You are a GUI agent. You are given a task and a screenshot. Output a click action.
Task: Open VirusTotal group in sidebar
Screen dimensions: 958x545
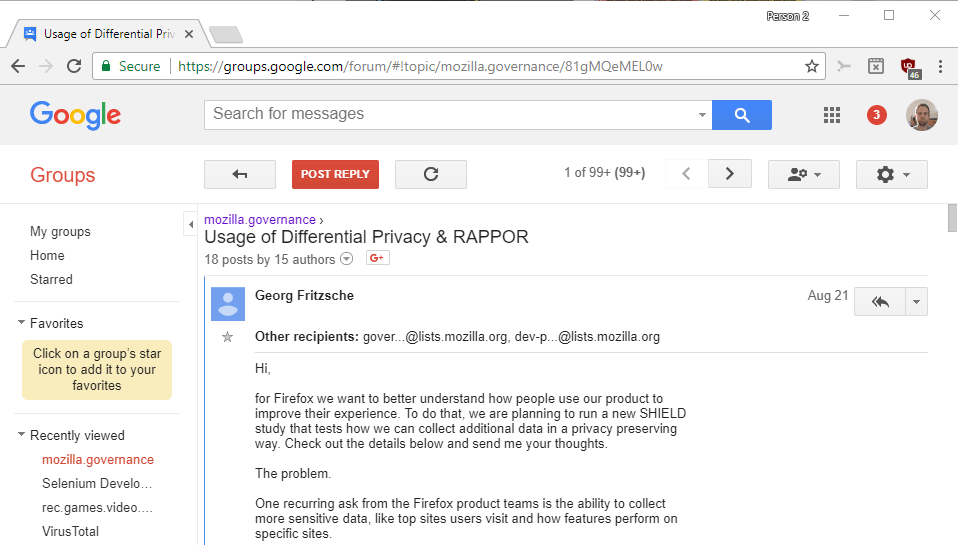coord(70,532)
